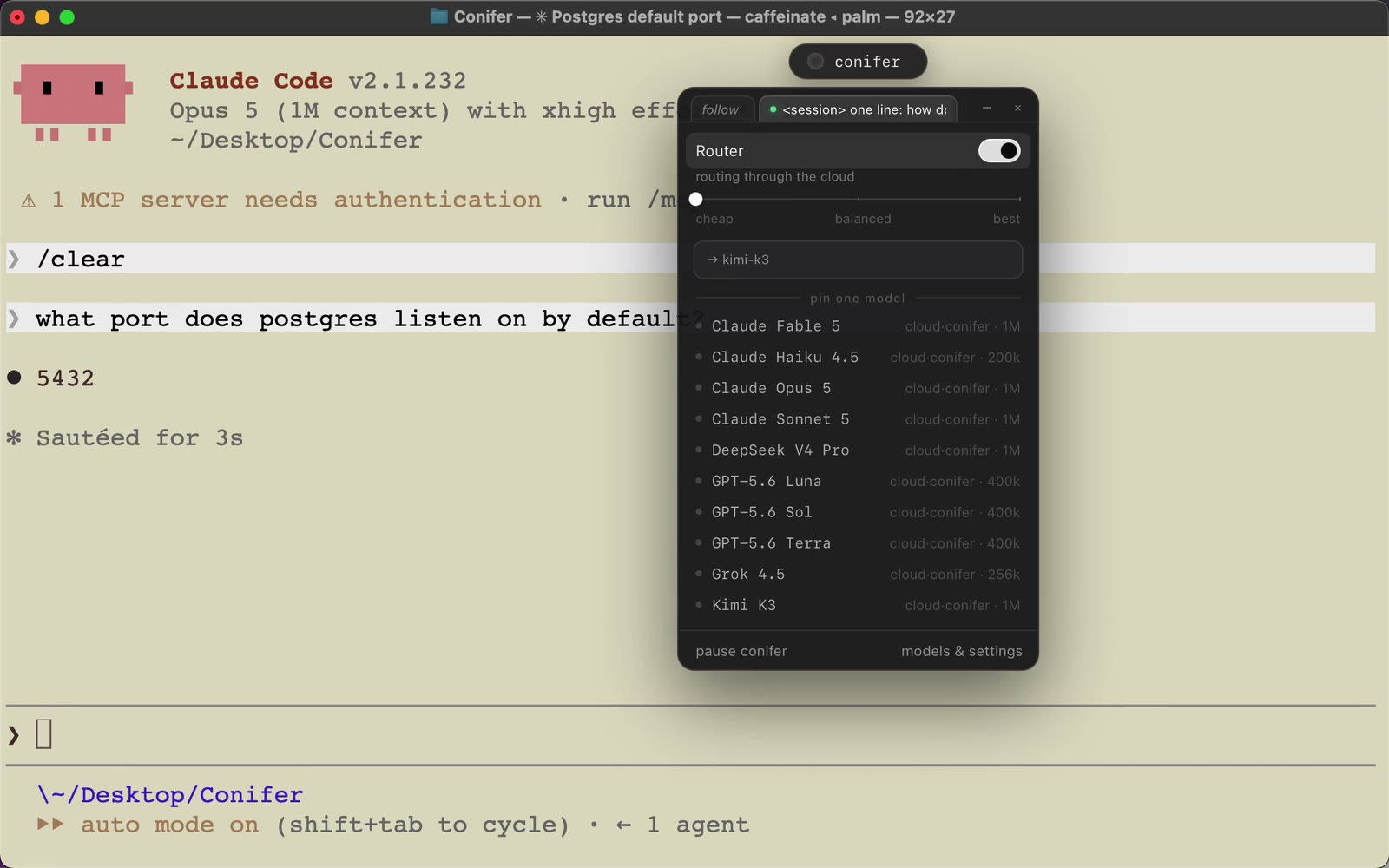Click the kimi-k3 routed model field

pos(858,260)
